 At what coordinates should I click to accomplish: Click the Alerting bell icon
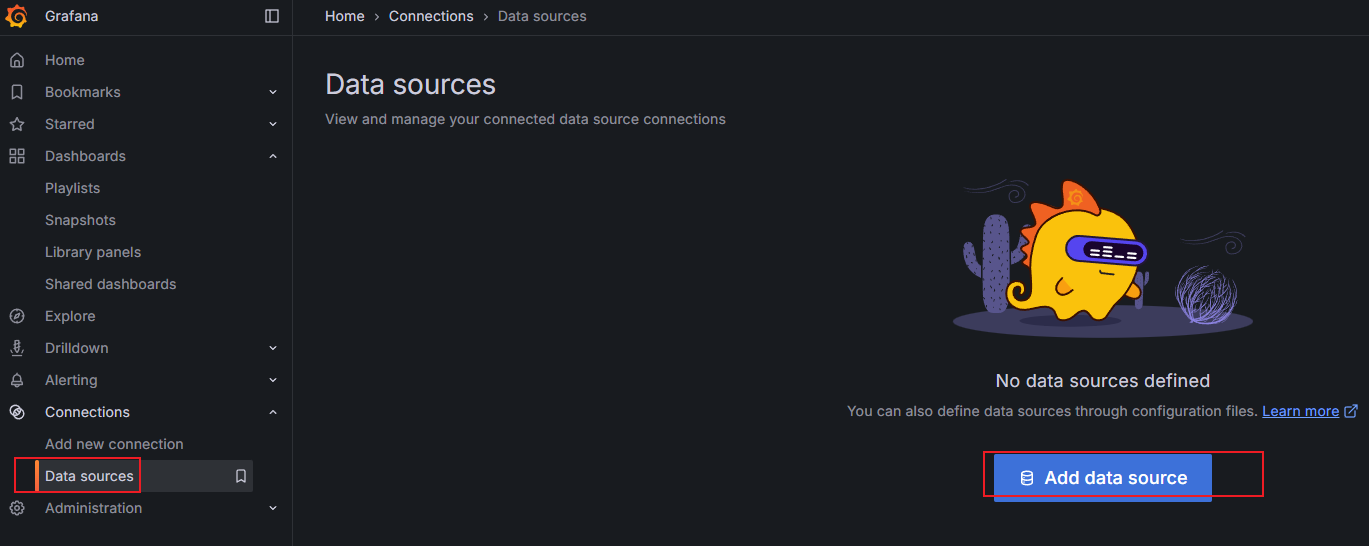tap(17, 380)
